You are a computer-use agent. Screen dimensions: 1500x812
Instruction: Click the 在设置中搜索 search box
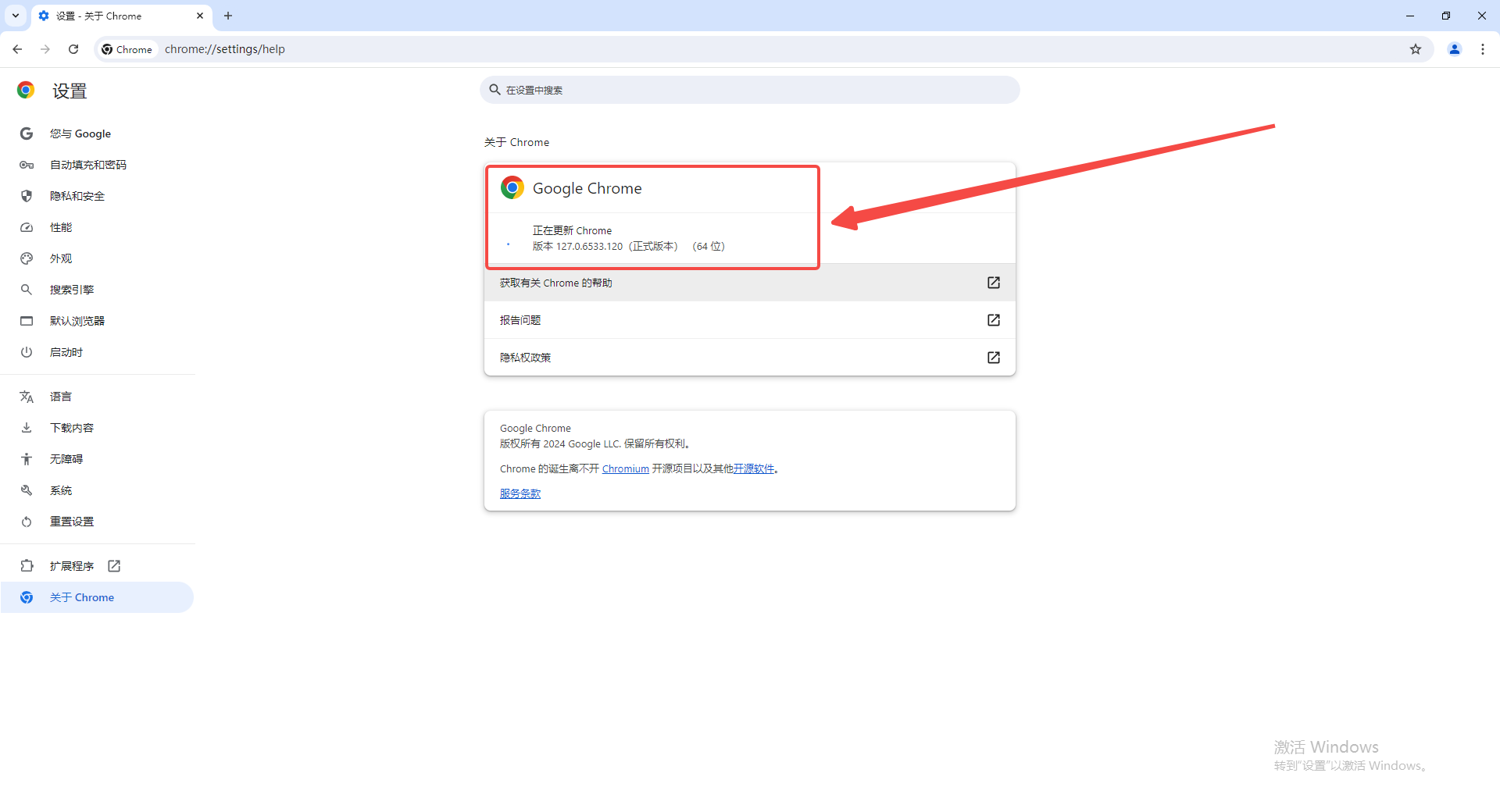(x=750, y=90)
